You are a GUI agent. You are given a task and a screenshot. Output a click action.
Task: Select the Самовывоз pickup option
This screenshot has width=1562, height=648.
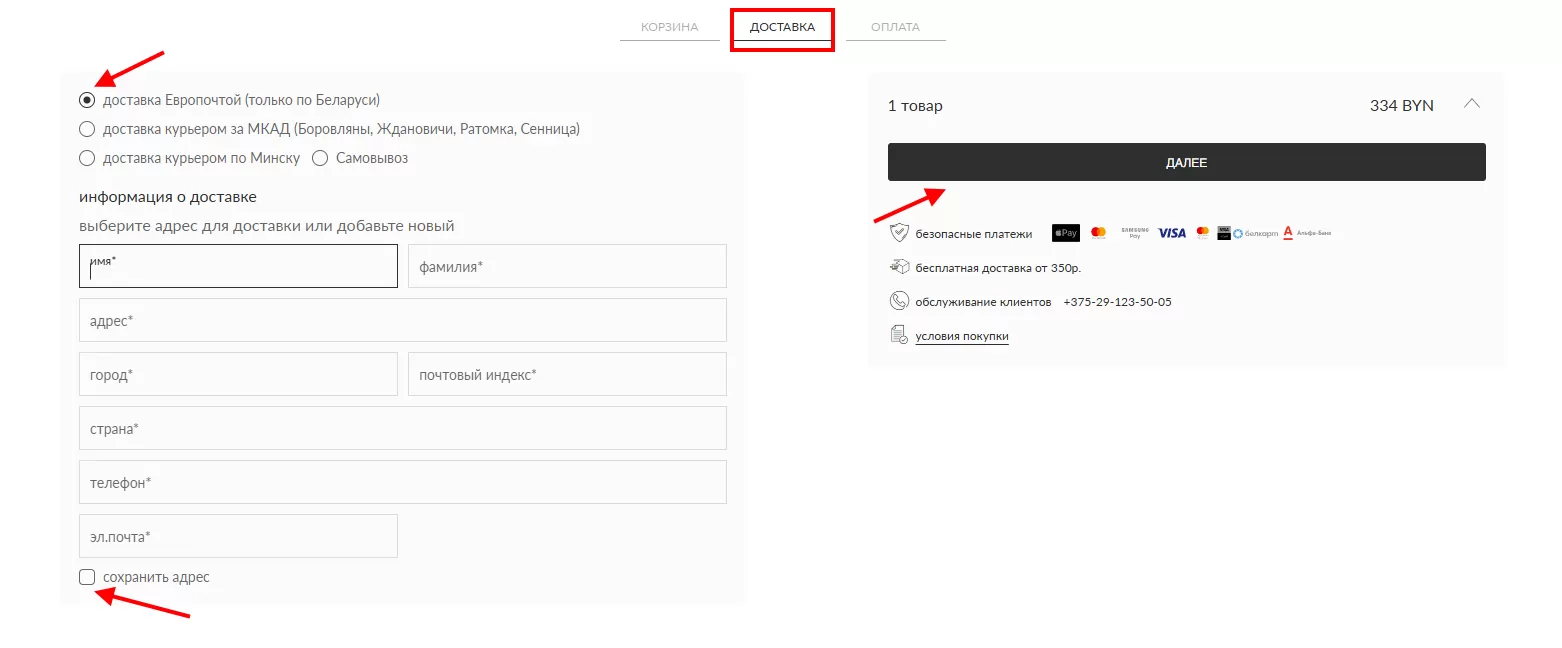(320, 158)
